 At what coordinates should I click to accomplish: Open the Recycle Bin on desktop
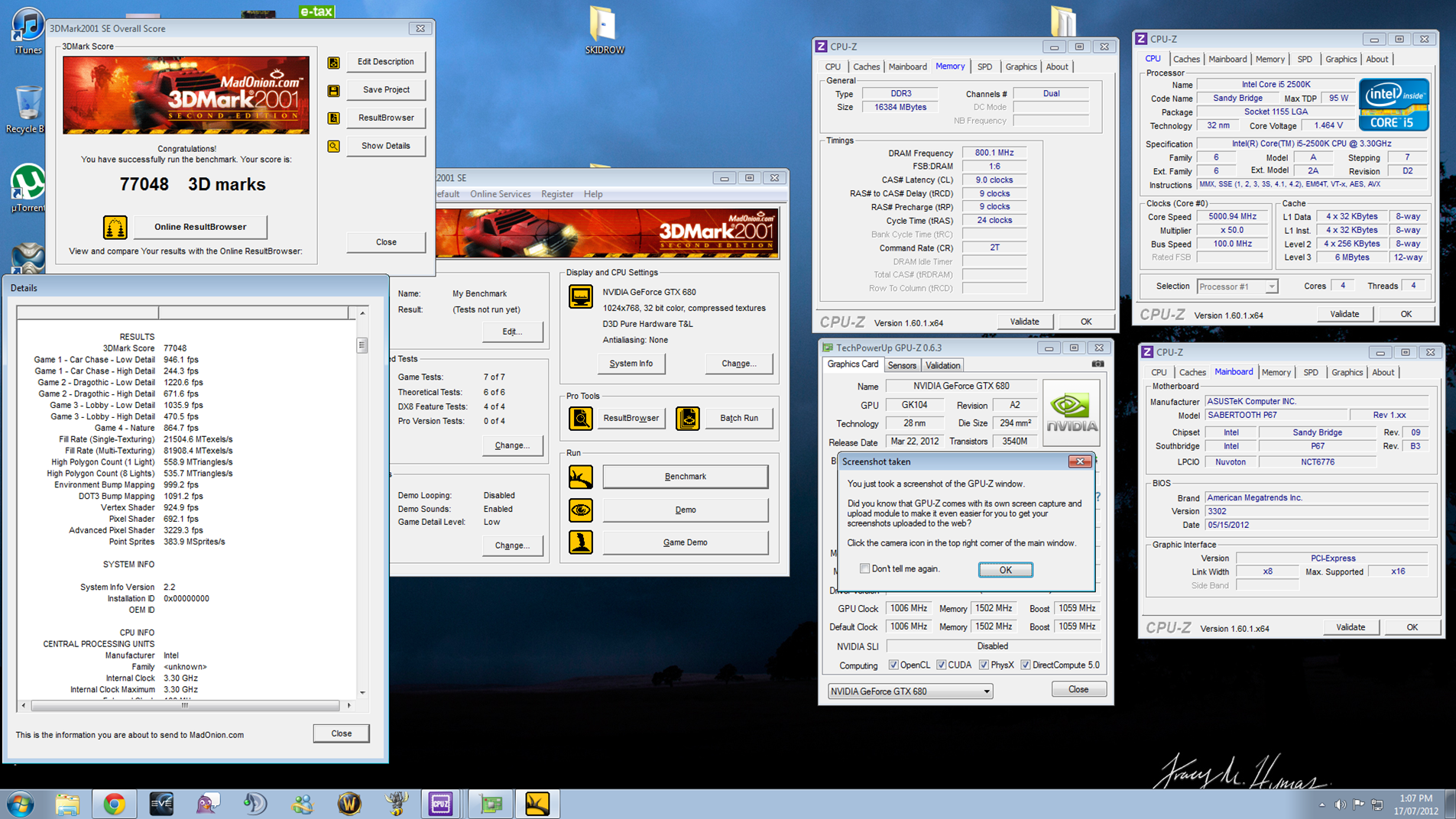pyautogui.click(x=28, y=109)
